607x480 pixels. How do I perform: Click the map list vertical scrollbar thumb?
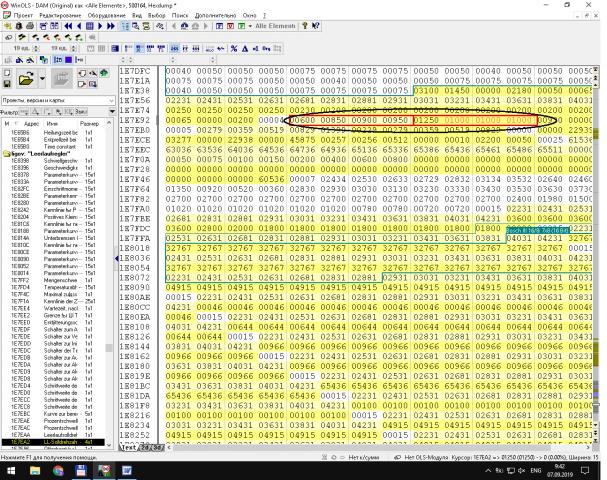pyautogui.click(x=109, y=348)
